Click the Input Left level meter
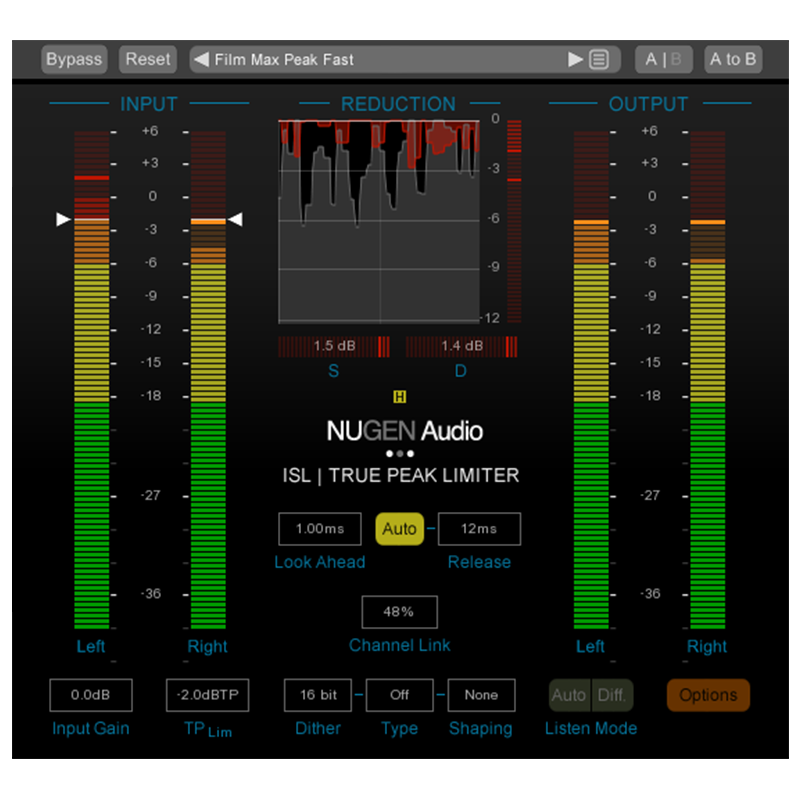This screenshot has height=800, width=800. coord(91,380)
